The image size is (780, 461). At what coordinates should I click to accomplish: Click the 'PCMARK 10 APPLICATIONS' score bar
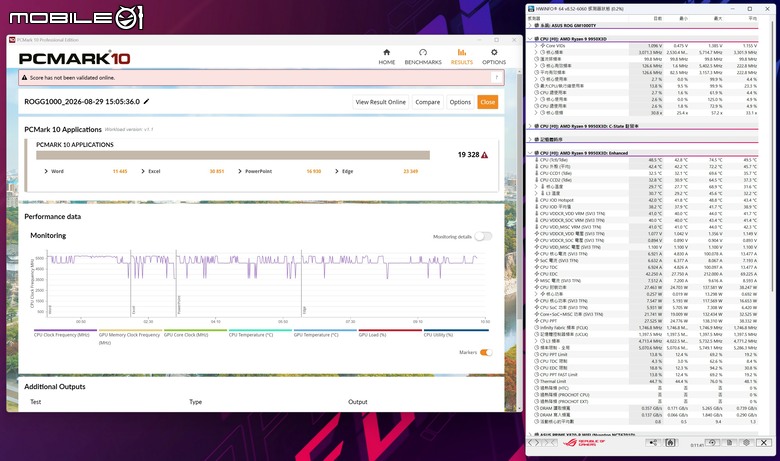[233, 155]
